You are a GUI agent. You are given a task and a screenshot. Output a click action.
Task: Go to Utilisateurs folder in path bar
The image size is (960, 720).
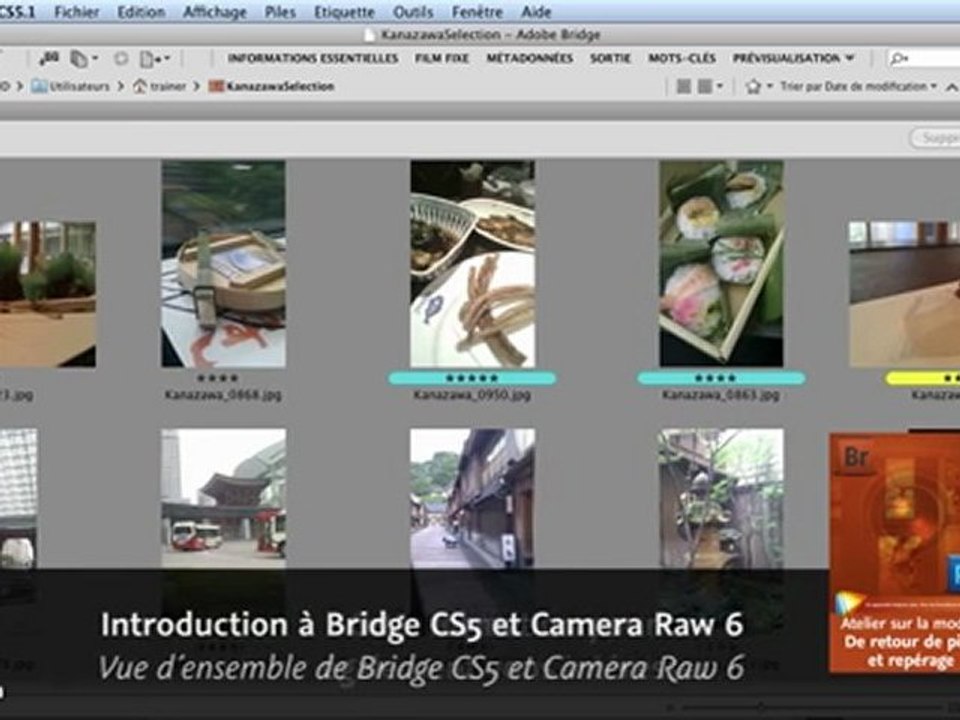tap(71, 86)
